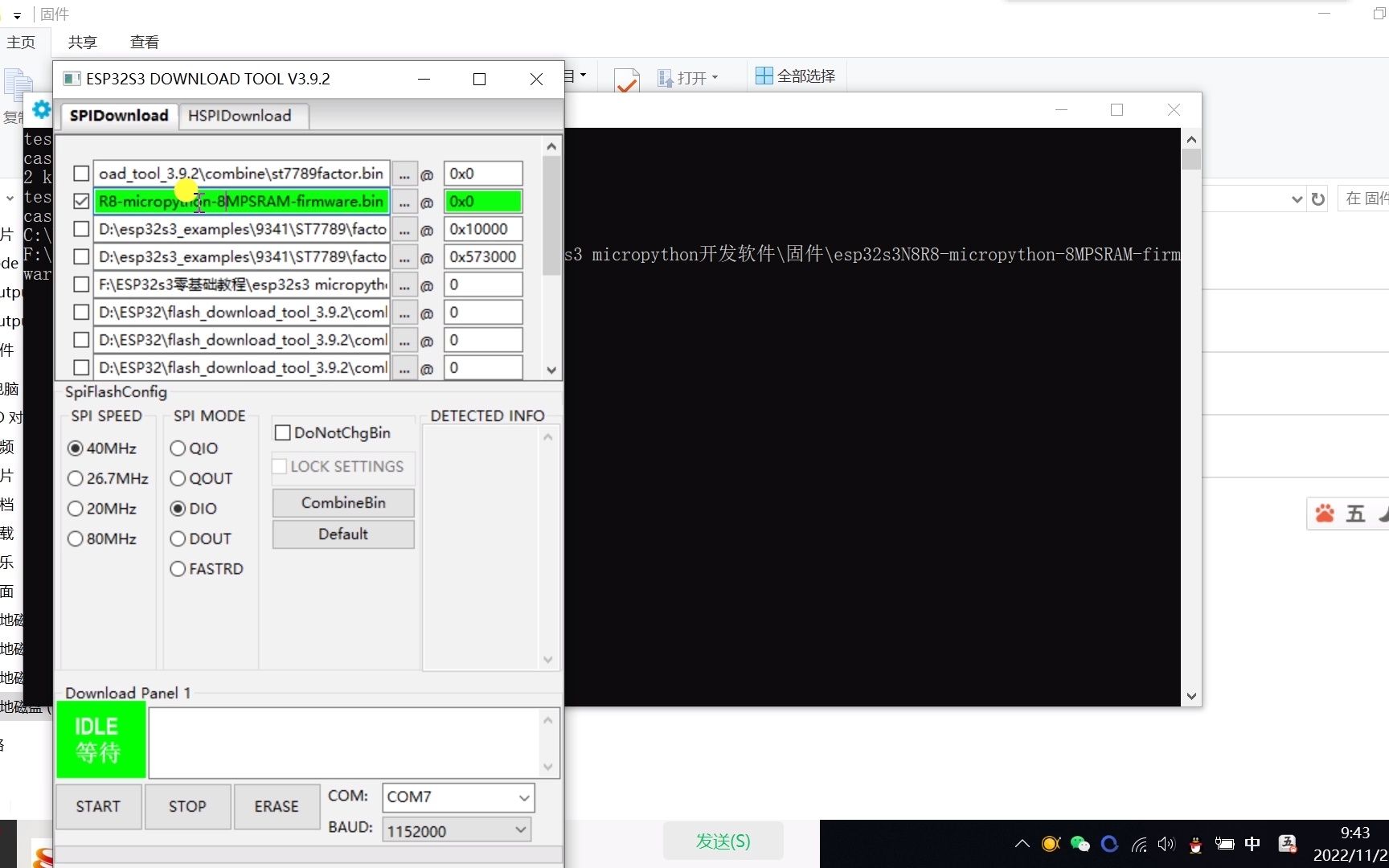Click the blue circular tray icon
The image size is (1389, 868).
tap(1110, 844)
